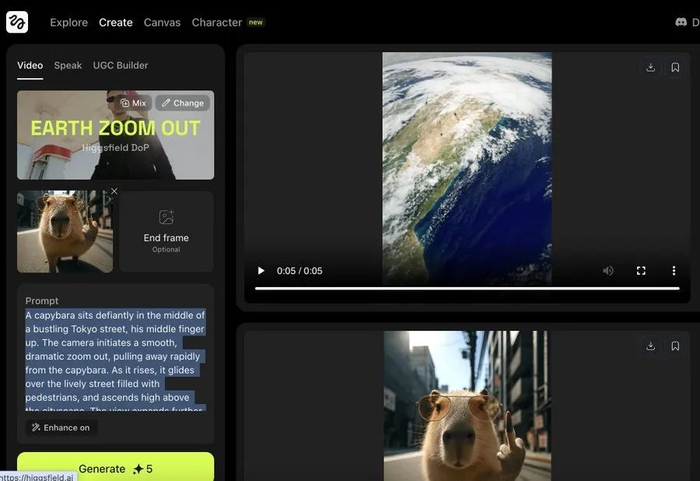Bookmark the Earth video
This screenshot has height=481, width=700.
[675, 67]
